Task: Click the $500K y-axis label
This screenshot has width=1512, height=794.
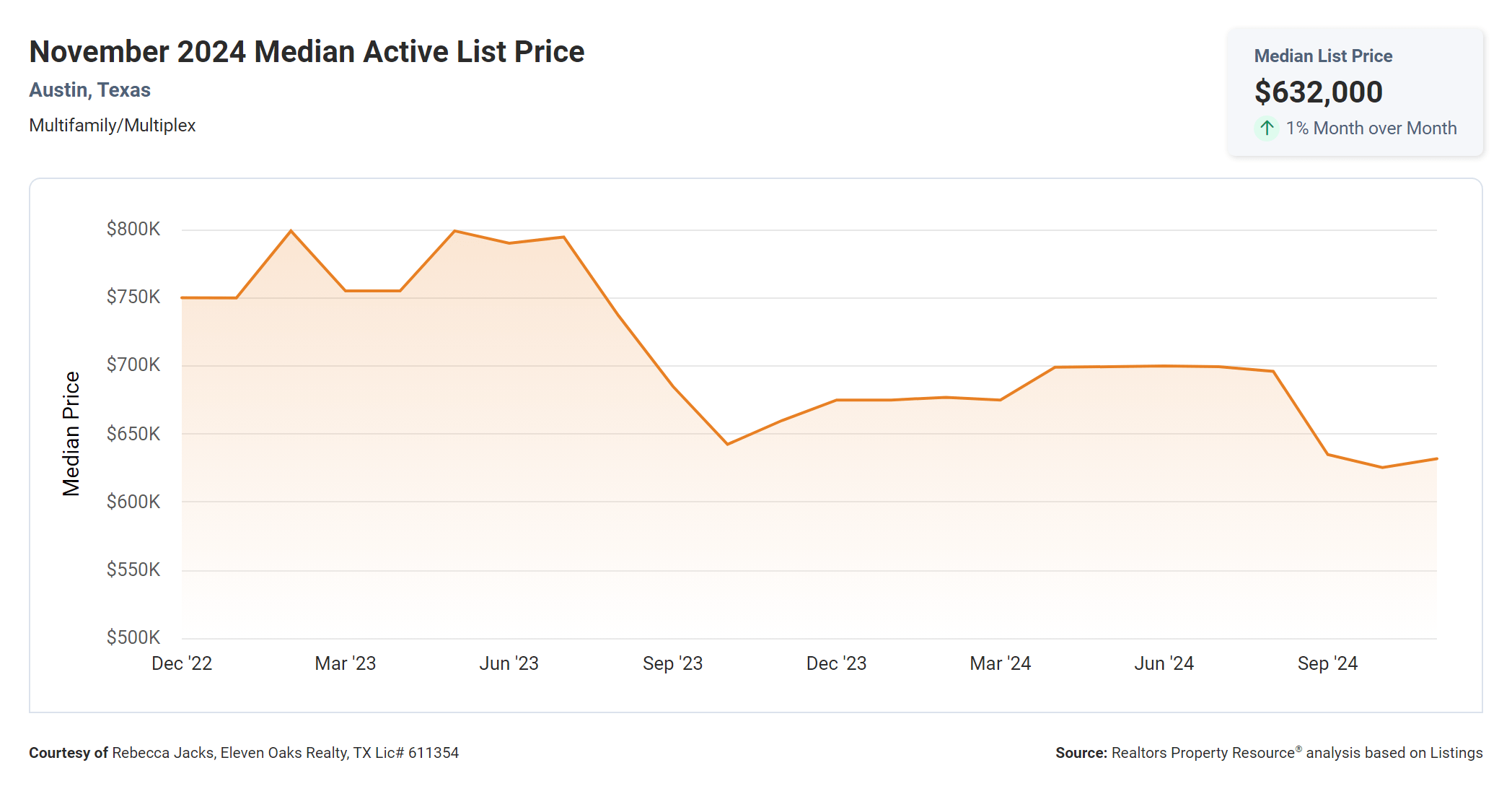Action: pyautogui.click(x=133, y=637)
